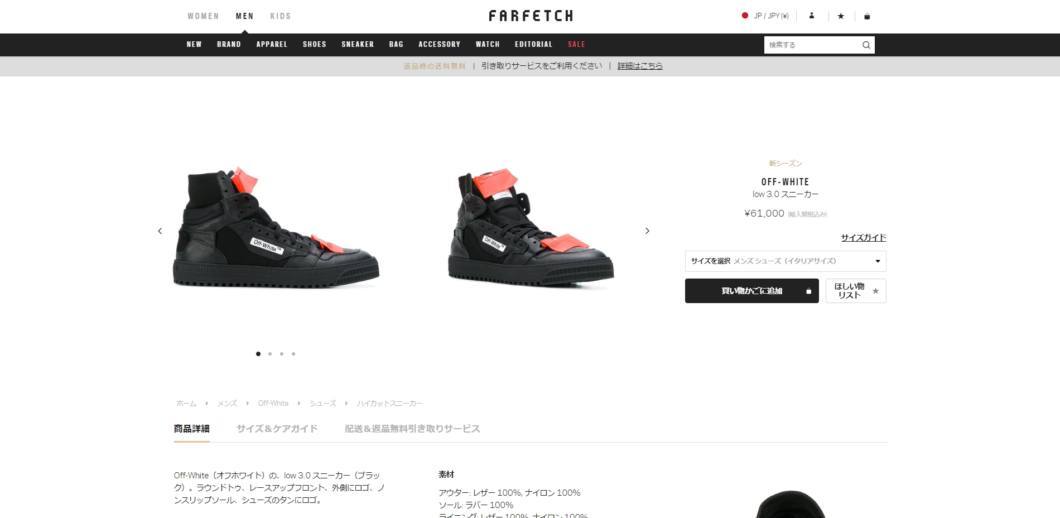This screenshot has width=1060, height=518.
Task: Click the FARFETCH logo
Action: (531, 16)
